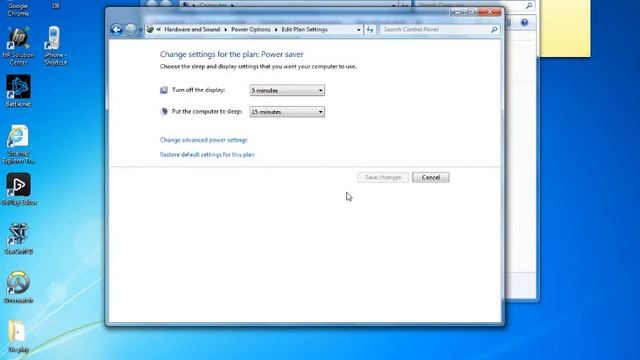Click the Save changes button

383,178
